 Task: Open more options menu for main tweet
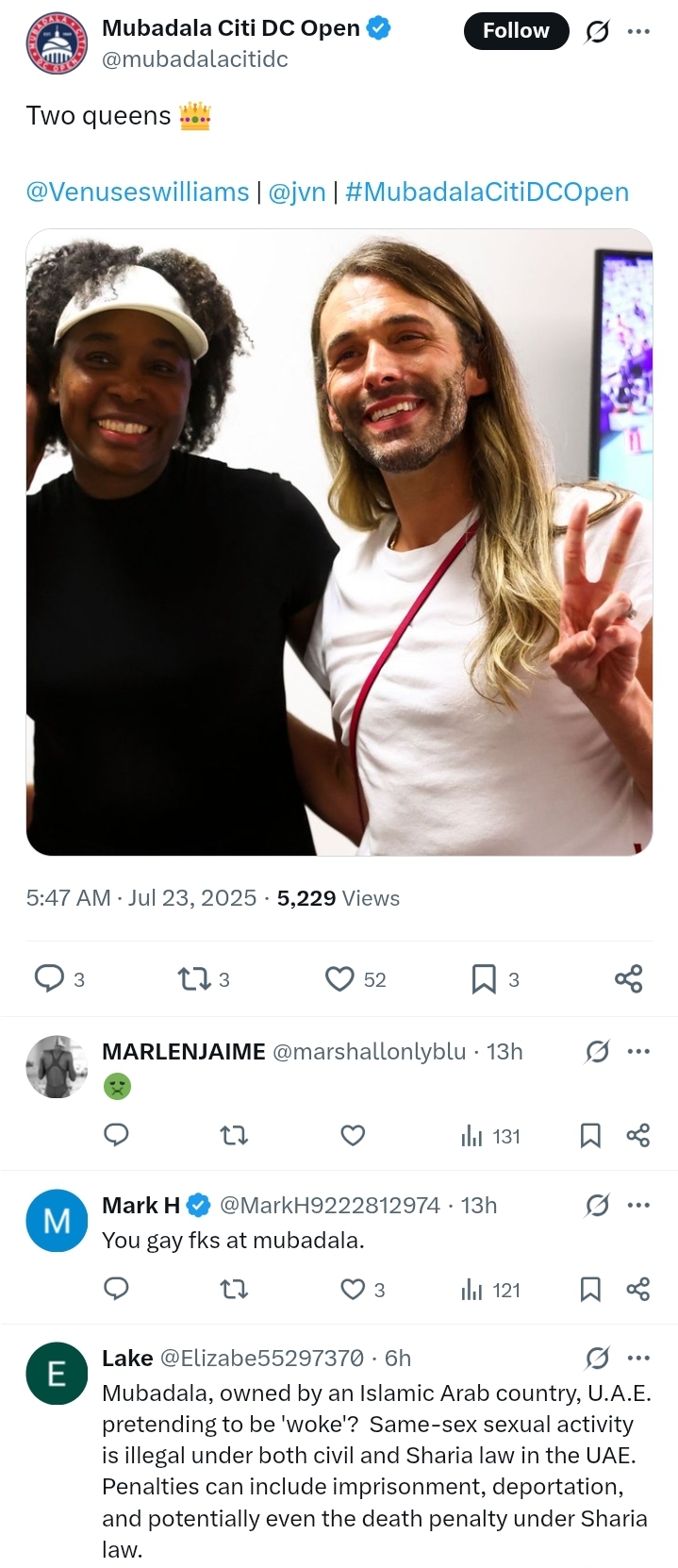pyautogui.click(x=638, y=32)
